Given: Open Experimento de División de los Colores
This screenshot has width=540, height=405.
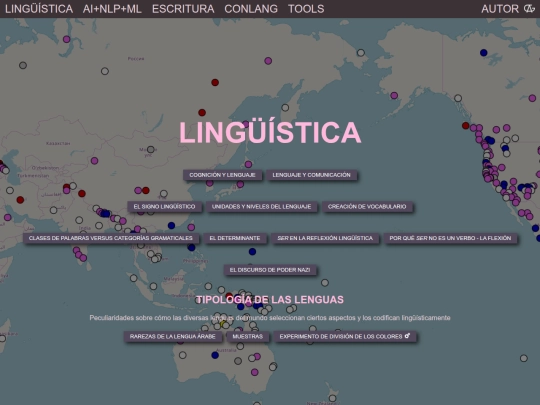Looking at the screenshot, I should [345, 336].
